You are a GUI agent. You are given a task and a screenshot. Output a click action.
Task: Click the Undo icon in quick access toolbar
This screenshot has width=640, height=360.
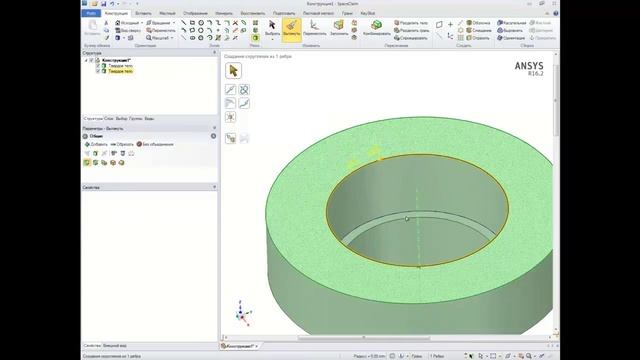coord(111,4)
